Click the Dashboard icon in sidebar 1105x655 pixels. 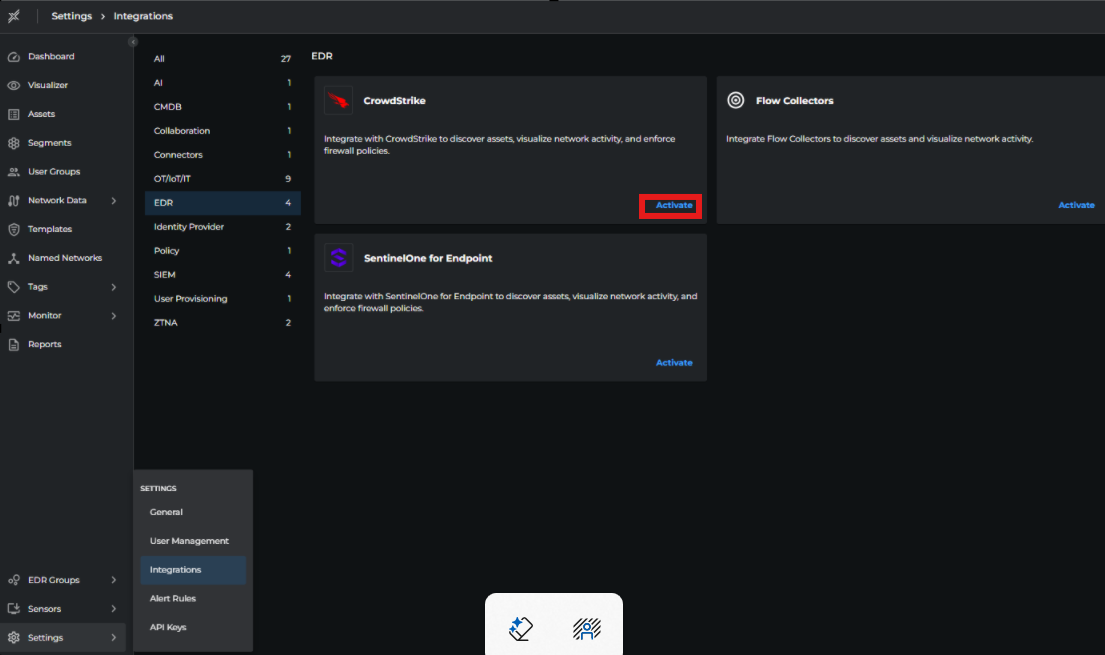tap(13, 57)
